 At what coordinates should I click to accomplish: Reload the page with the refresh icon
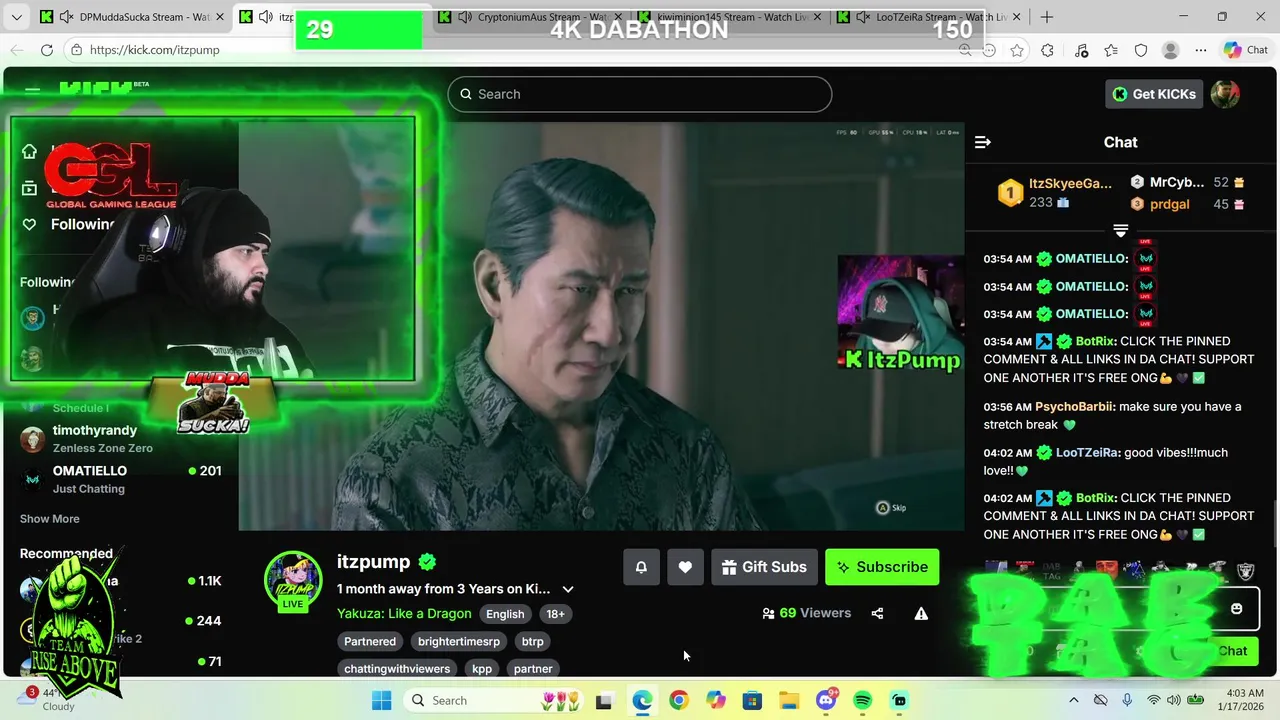pos(47,50)
